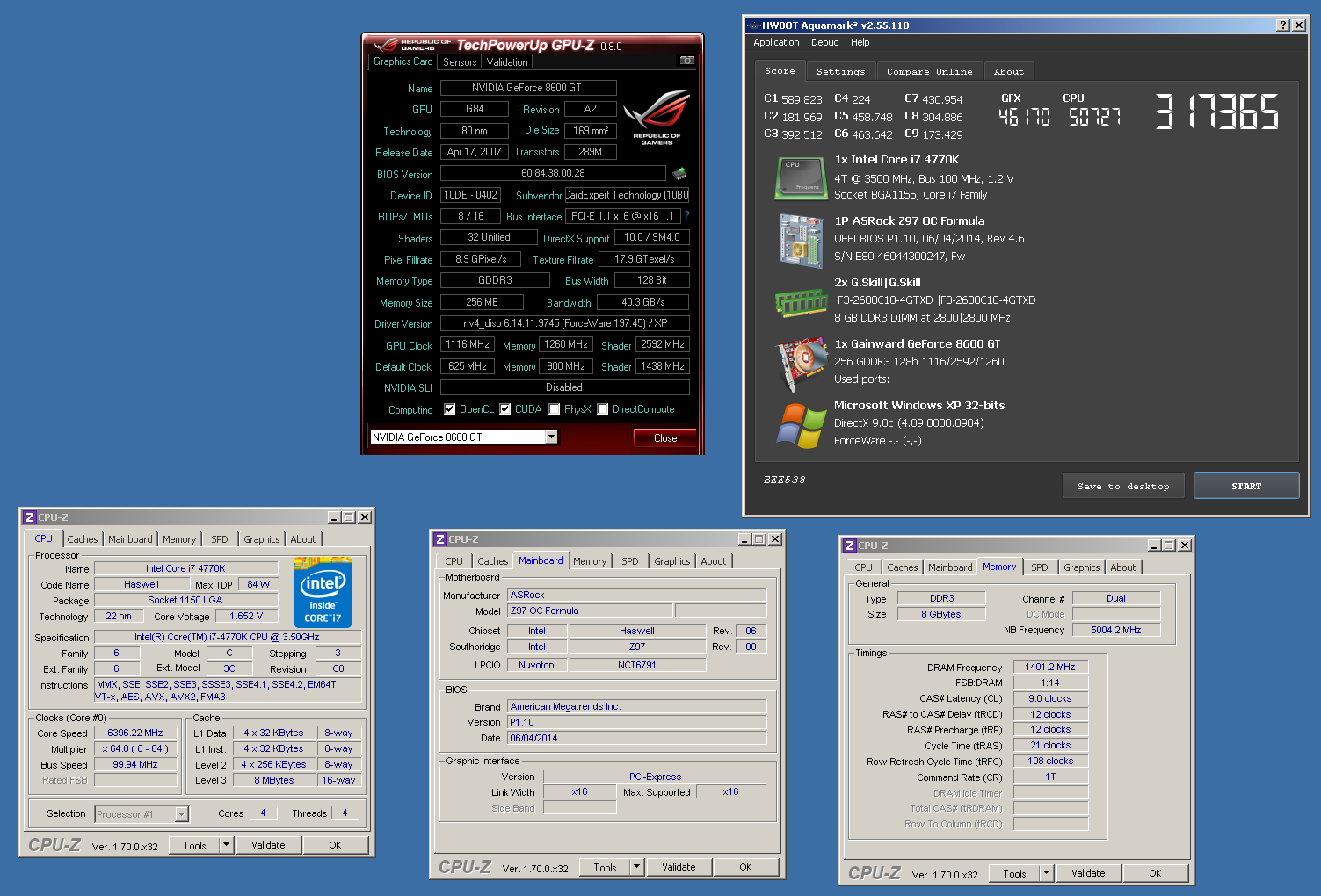Screen dimensions: 1321x896
Task: Click the CPU chip icon in Aquamark
Action: 800,177
